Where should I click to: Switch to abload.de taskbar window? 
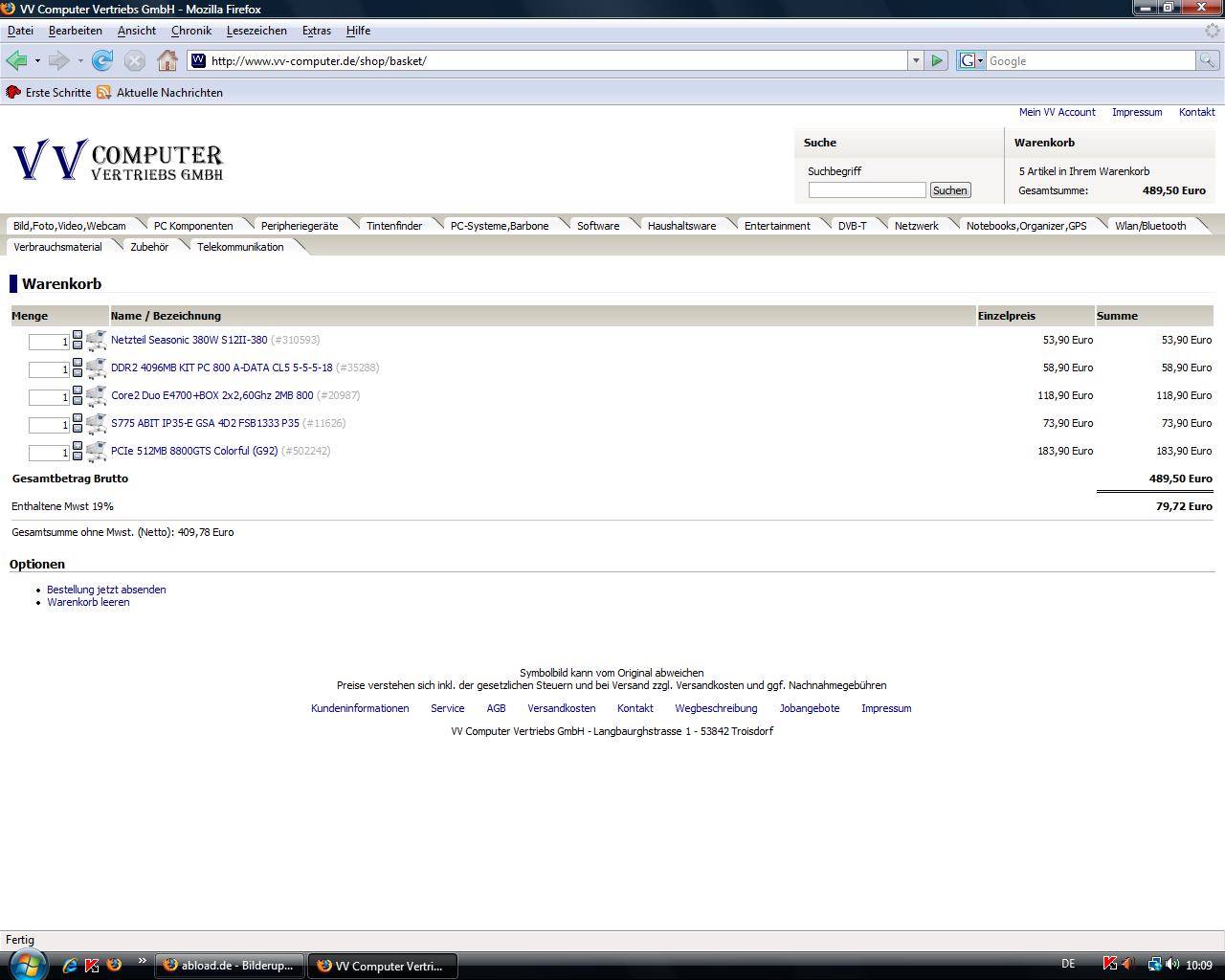(230, 966)
